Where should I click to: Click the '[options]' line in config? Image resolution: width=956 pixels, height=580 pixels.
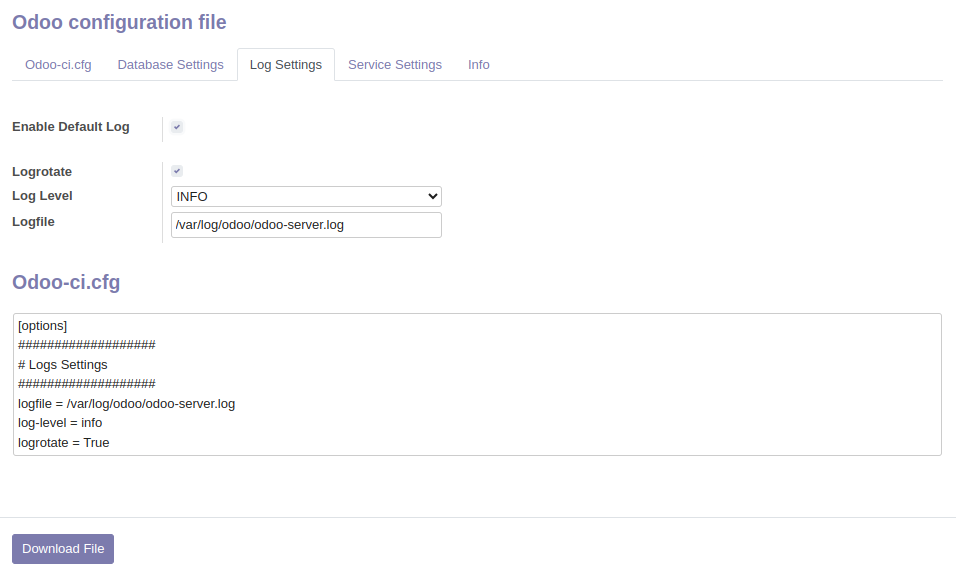pos(43,326)
